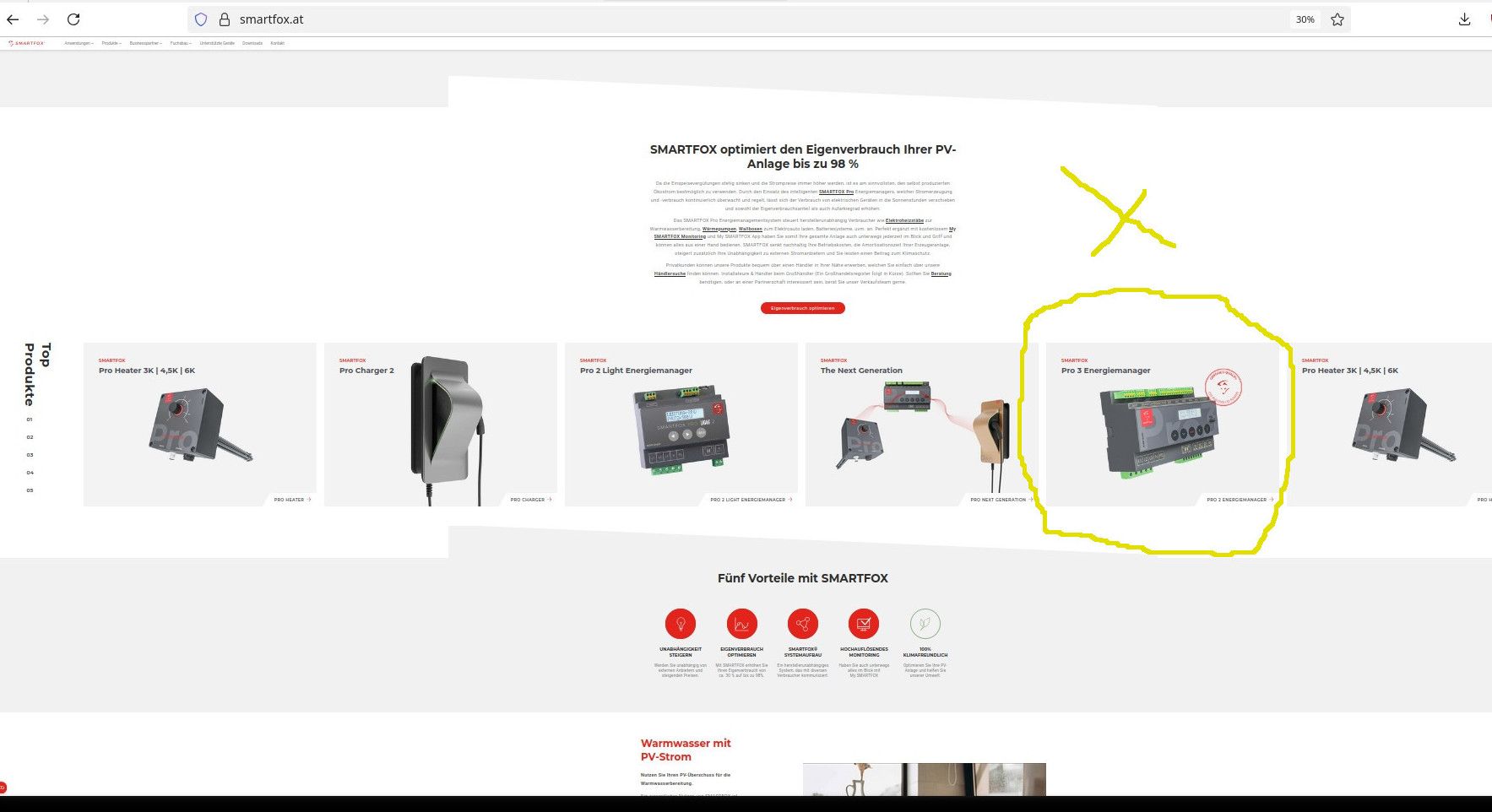Bookmark this page with the star icon

tap(1337, 19)
